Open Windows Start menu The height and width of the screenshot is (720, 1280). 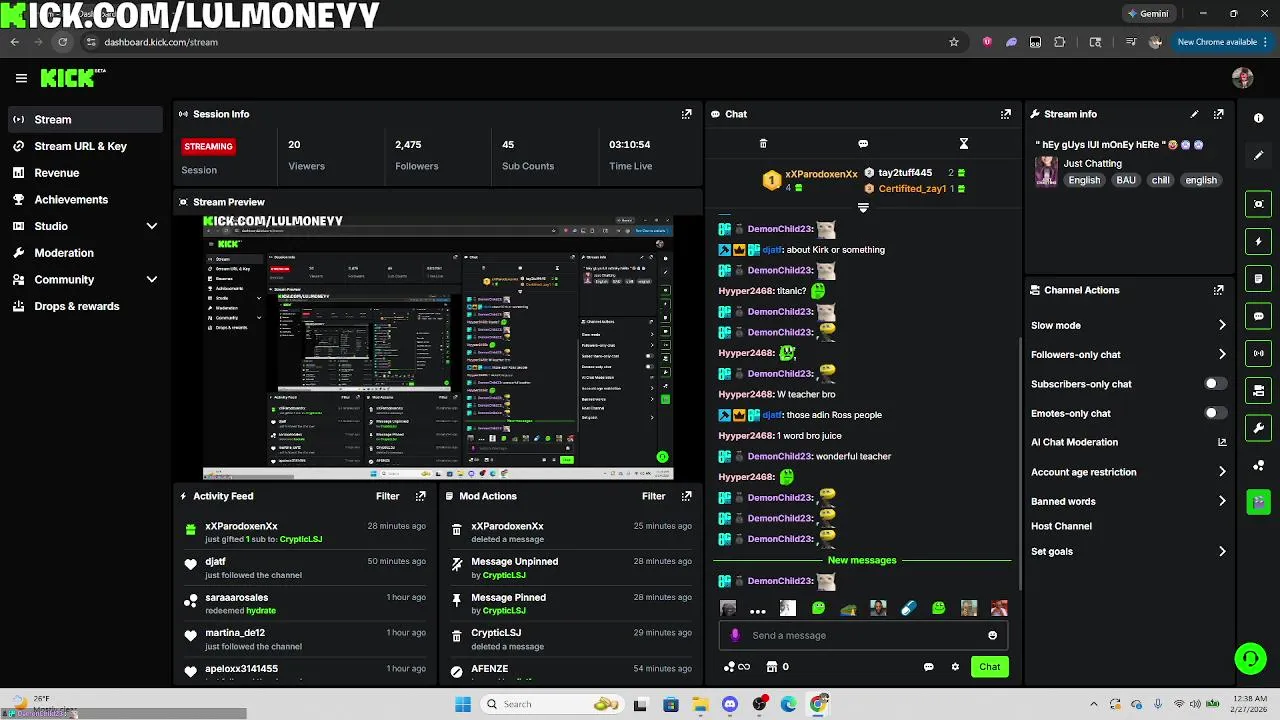463,704
